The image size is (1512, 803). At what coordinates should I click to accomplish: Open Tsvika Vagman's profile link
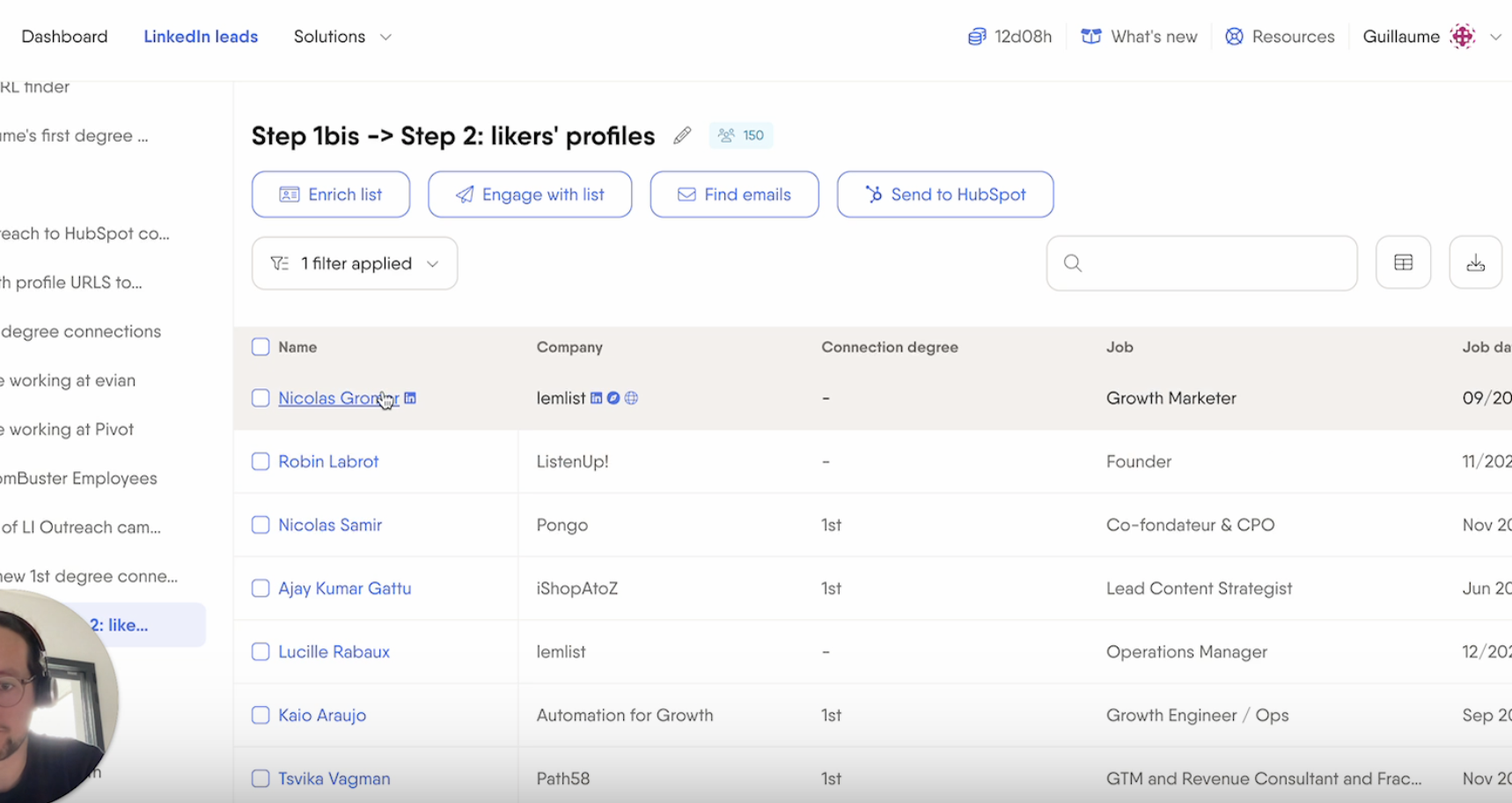pyautogui.click(x=334, y=778)
